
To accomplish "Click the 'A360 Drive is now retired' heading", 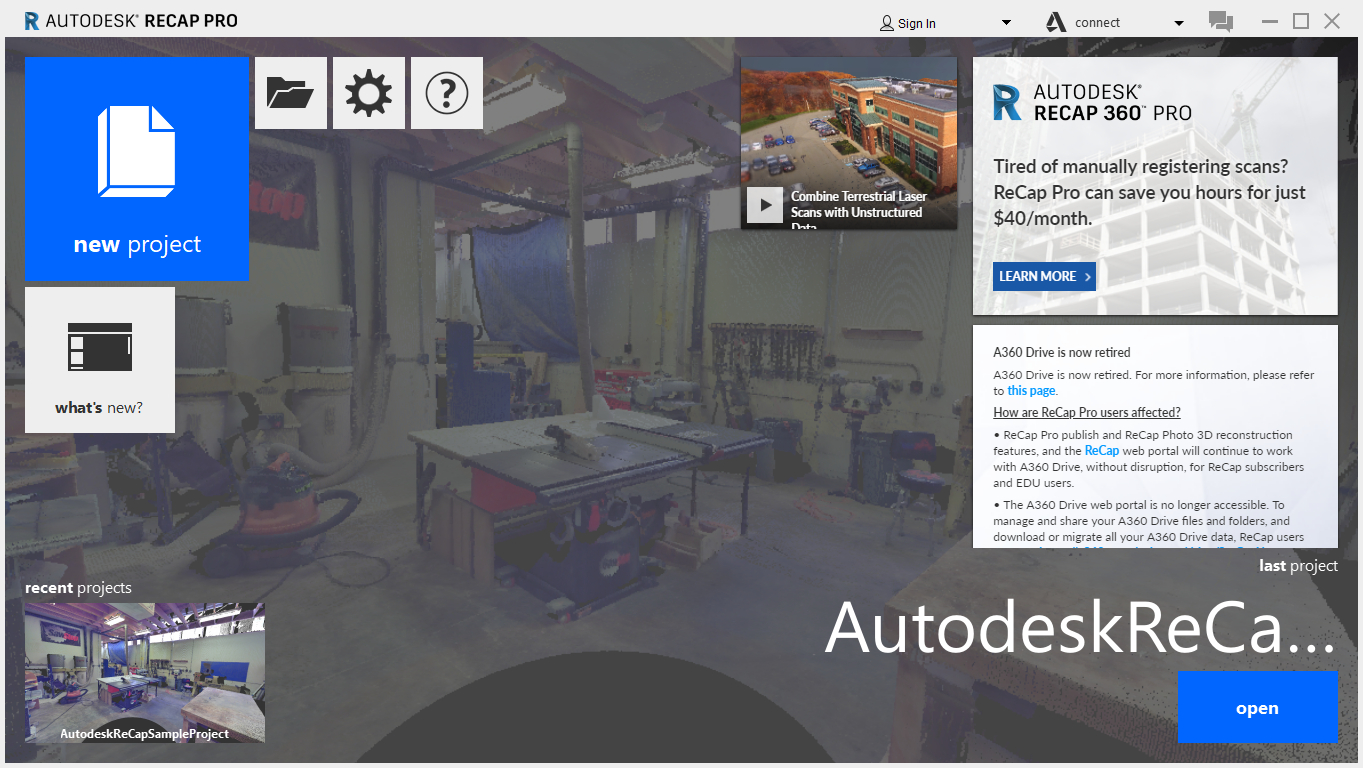I will click(1062, 352).
